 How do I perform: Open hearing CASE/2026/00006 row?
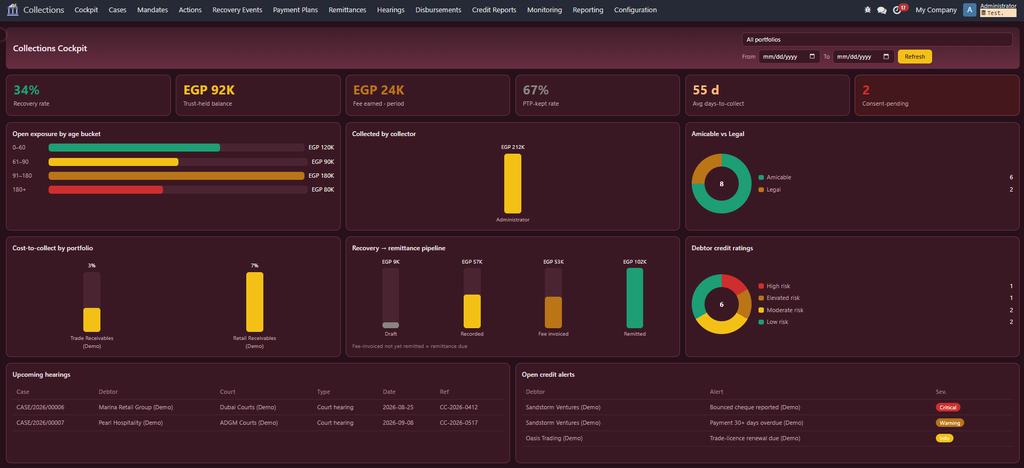pos(259,407)
